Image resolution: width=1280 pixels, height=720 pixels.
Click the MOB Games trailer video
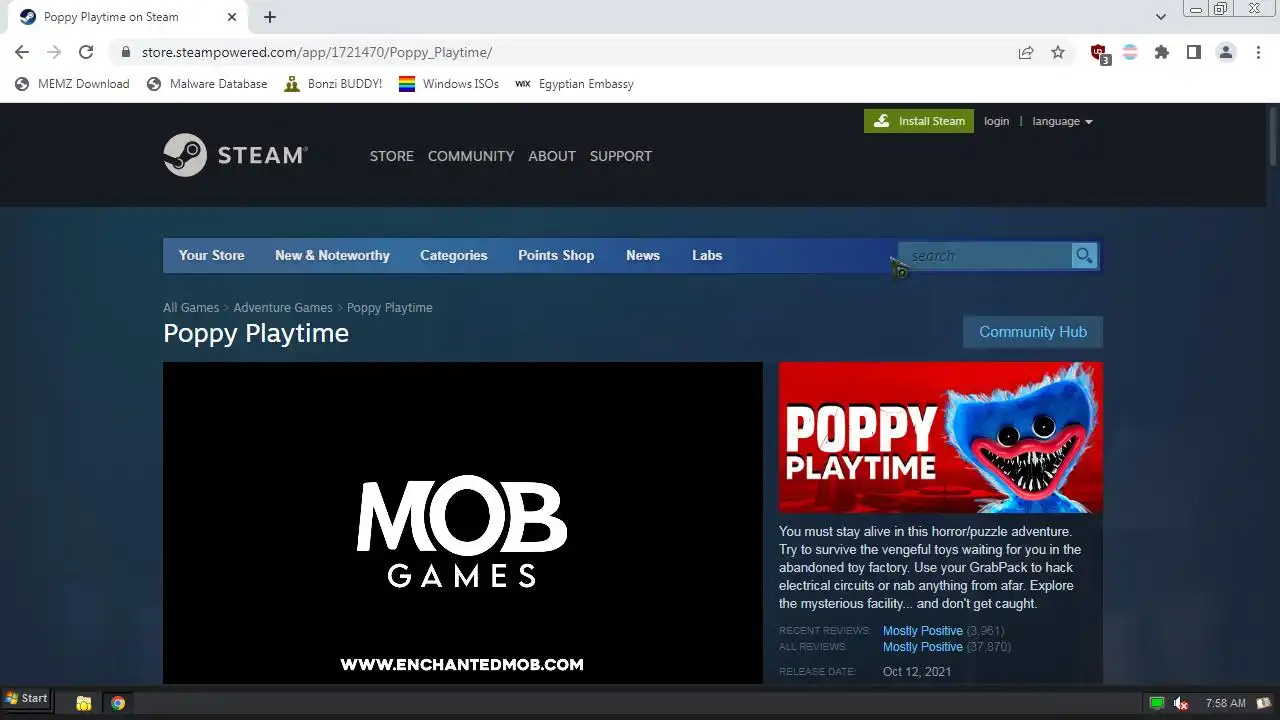(x=463, y=523)
